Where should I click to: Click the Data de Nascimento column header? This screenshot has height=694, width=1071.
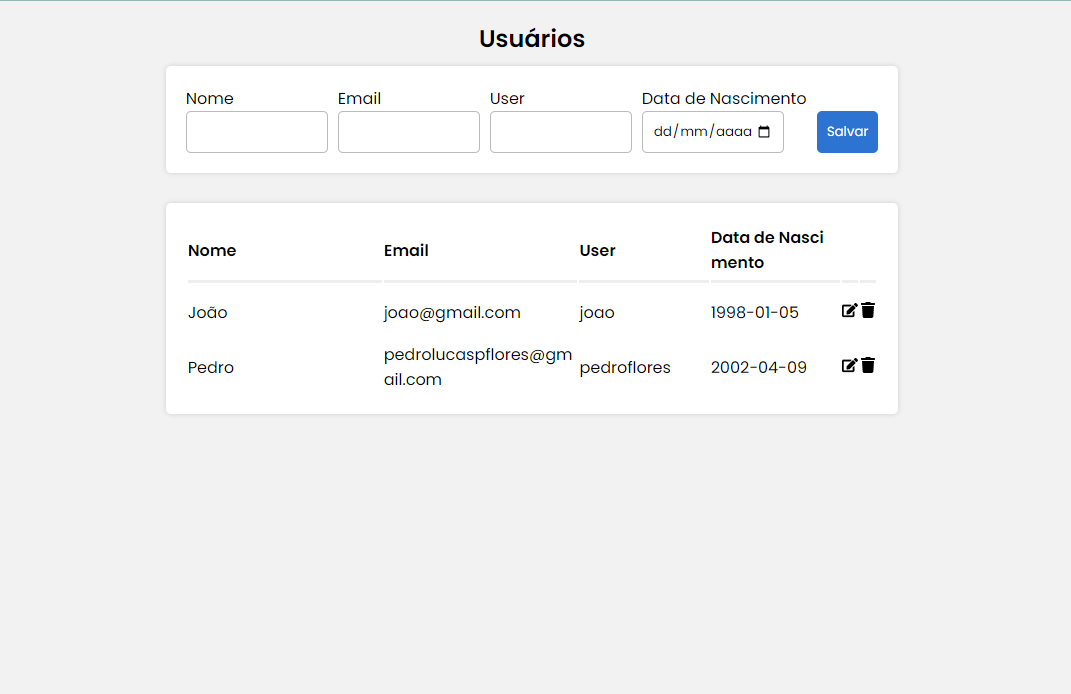tap(766, 250)
